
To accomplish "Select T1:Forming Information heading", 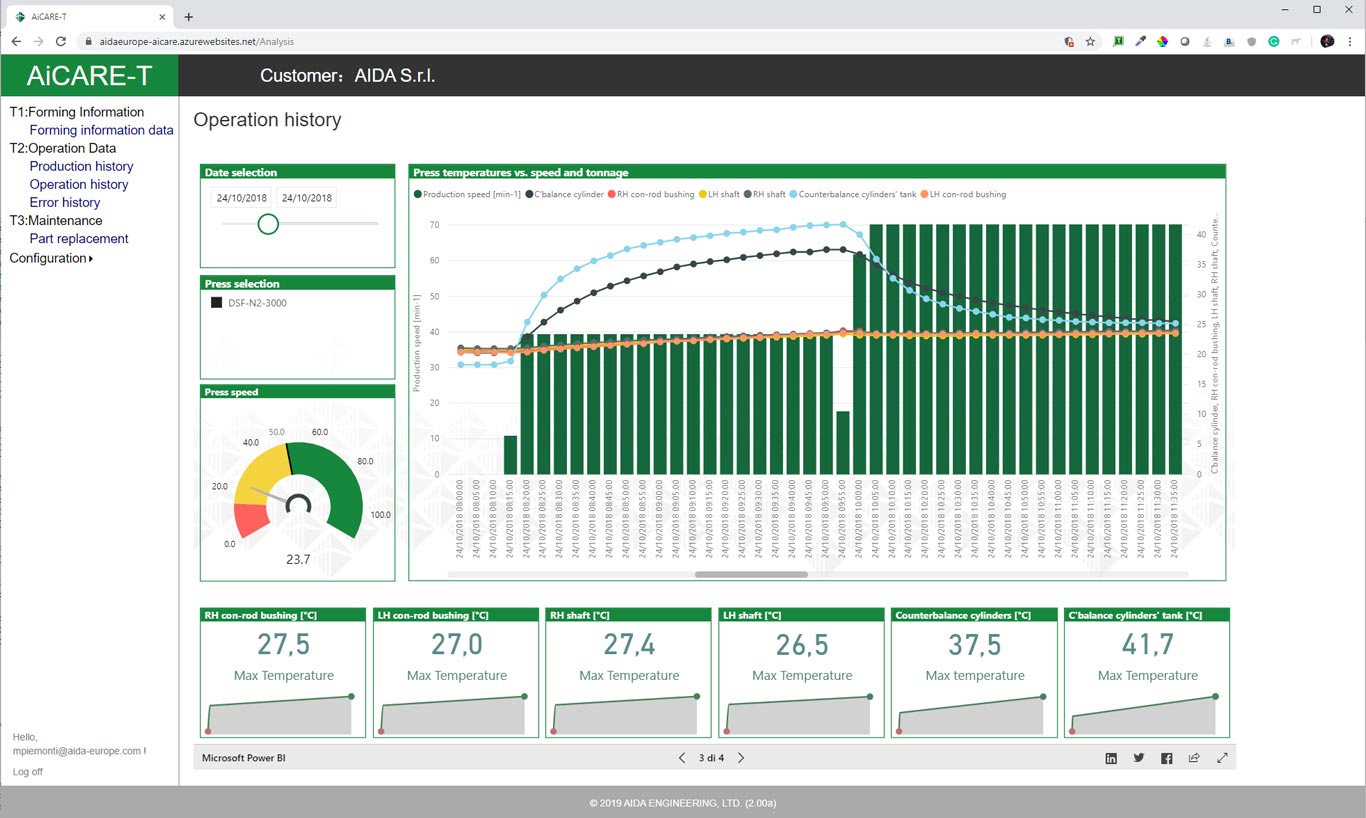I will point(77,112).
